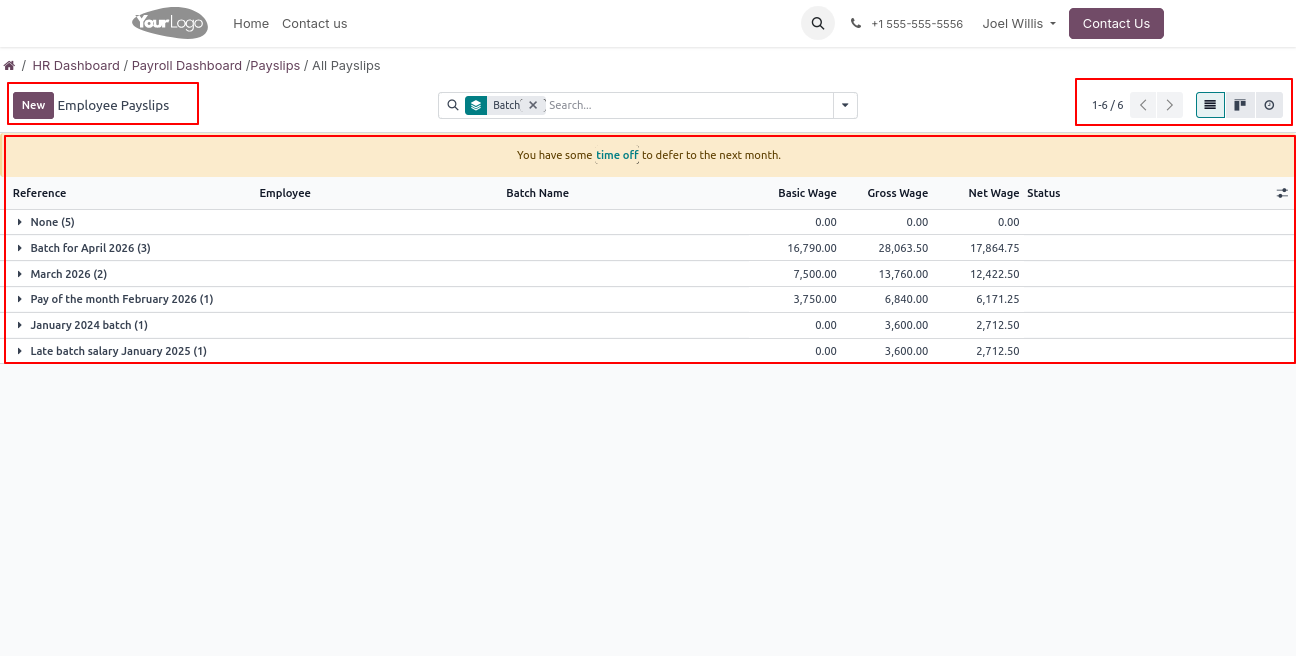Open optional columns settings icon
The height and width of the screenshot is (656, 1296).
tap(1282, 194)
